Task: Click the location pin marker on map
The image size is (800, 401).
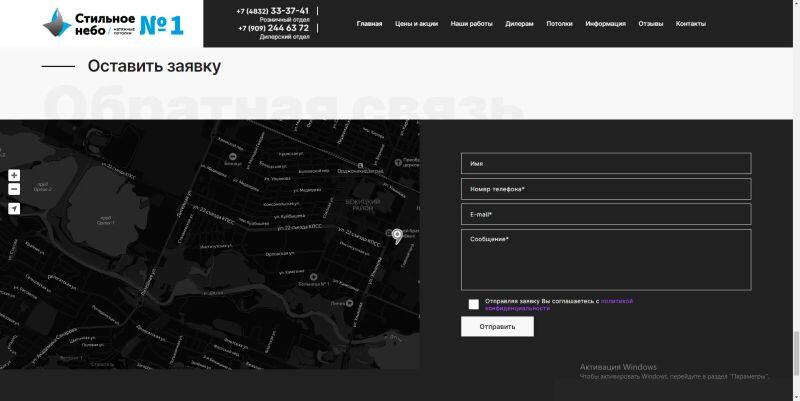Action: 397,236
